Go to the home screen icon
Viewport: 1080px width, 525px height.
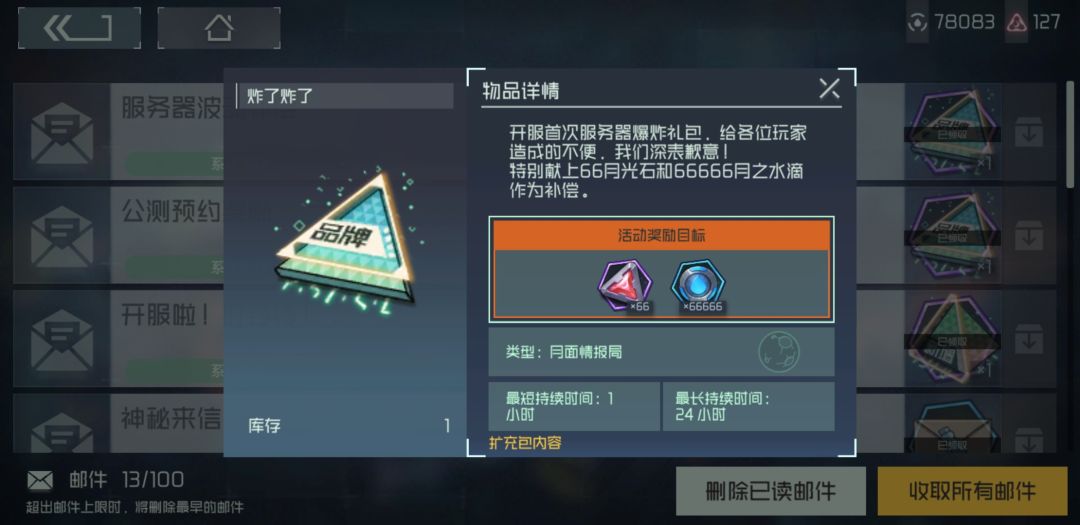tap(219, 28)
